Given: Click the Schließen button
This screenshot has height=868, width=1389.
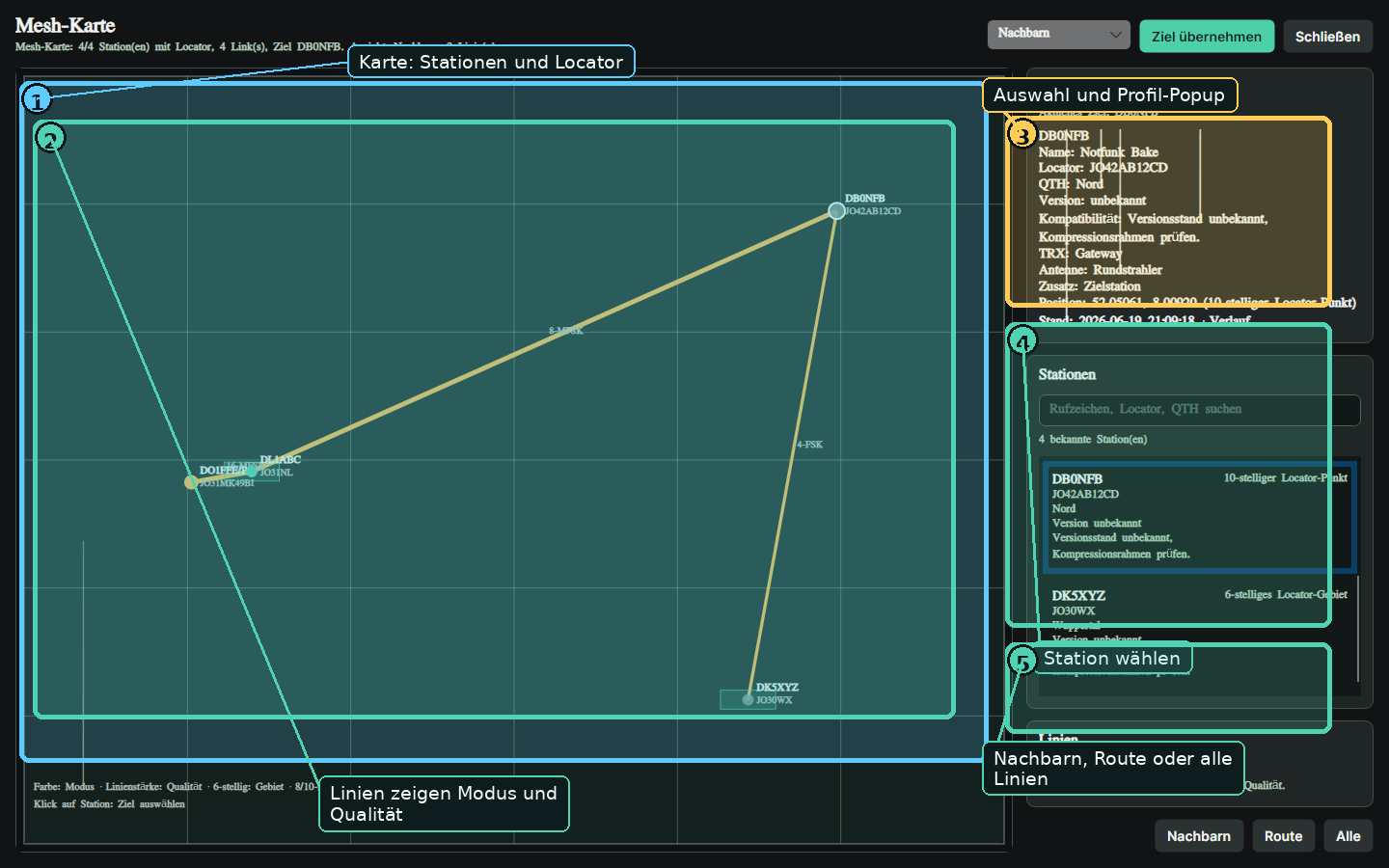Looking at the screenshot, I should [1327, 37].
